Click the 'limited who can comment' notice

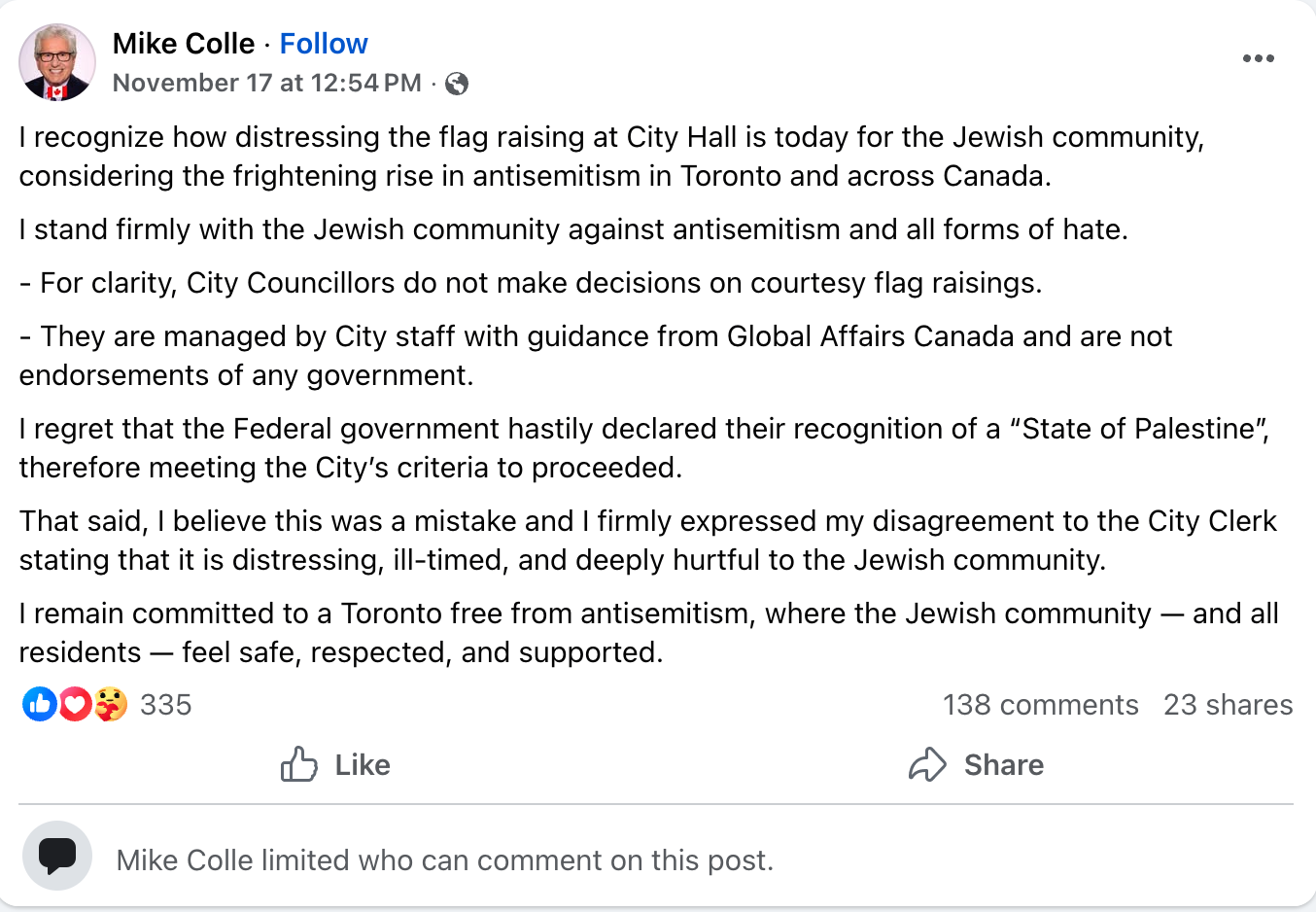click(444, 860)
